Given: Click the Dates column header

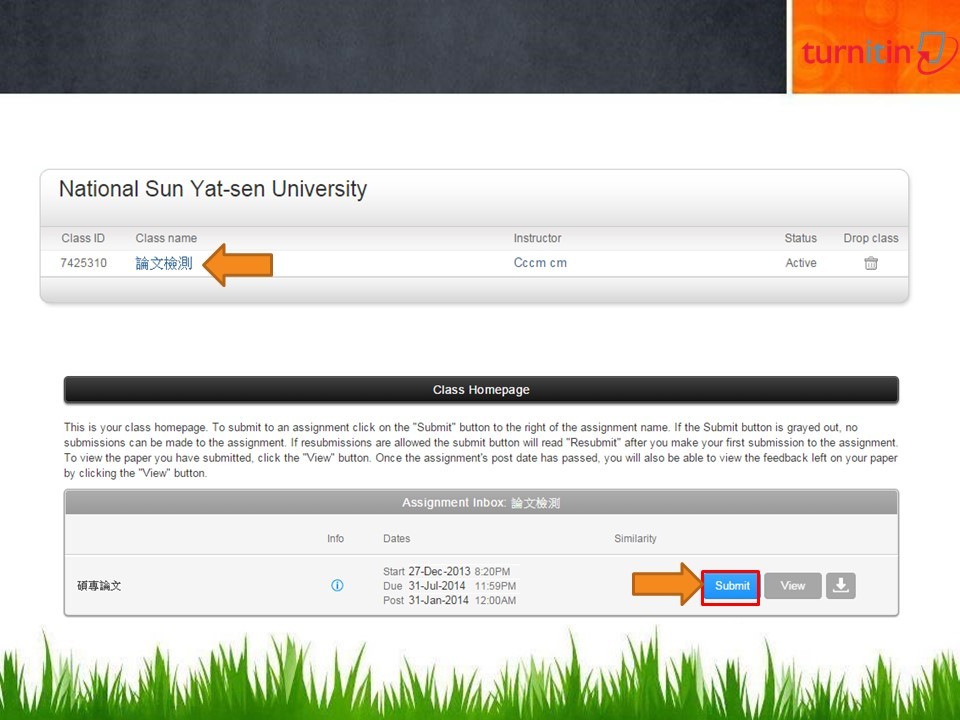Looking at the screenshot, I should [x=396, y=538].
